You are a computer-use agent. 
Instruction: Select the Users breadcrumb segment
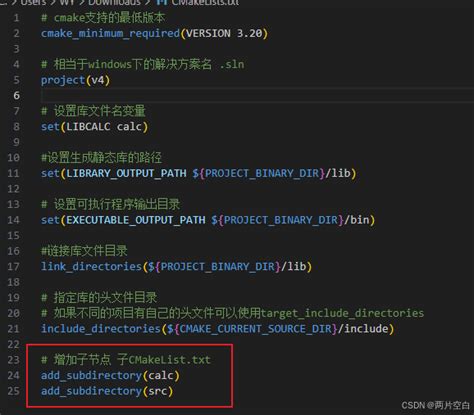(33, 2)
